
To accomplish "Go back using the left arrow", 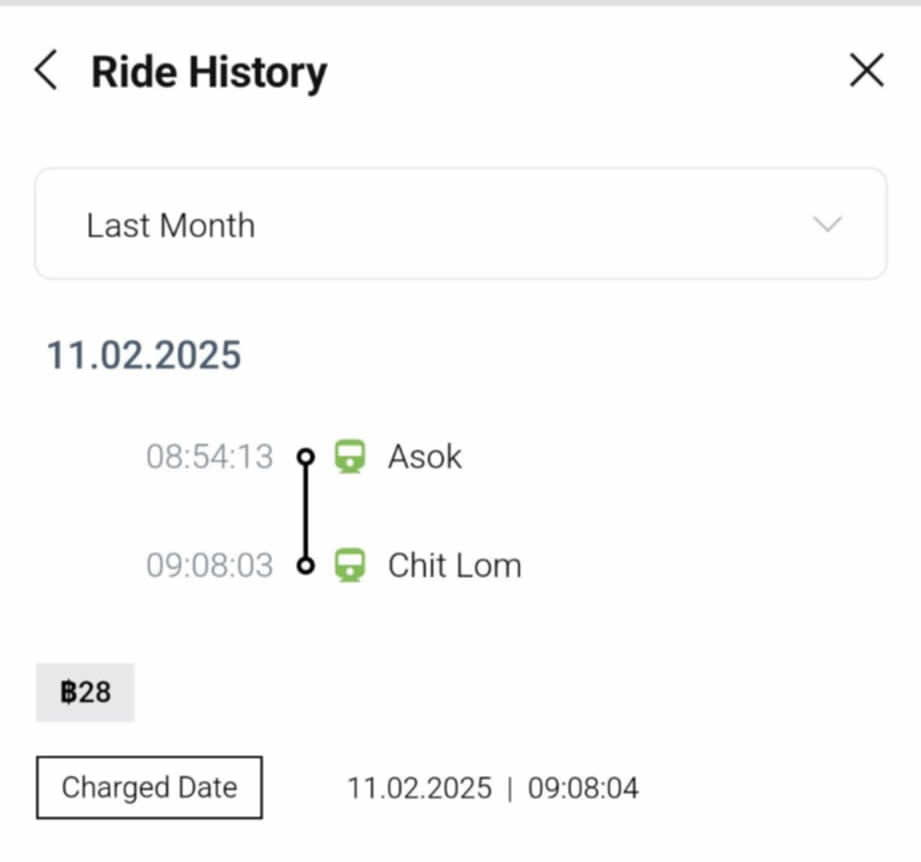I will point(46,72).
